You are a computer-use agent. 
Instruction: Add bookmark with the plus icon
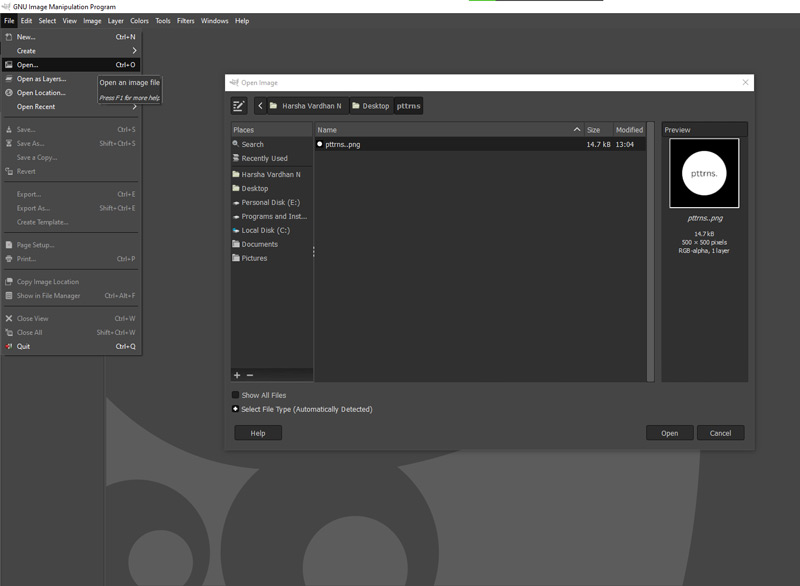pos(237,375)
